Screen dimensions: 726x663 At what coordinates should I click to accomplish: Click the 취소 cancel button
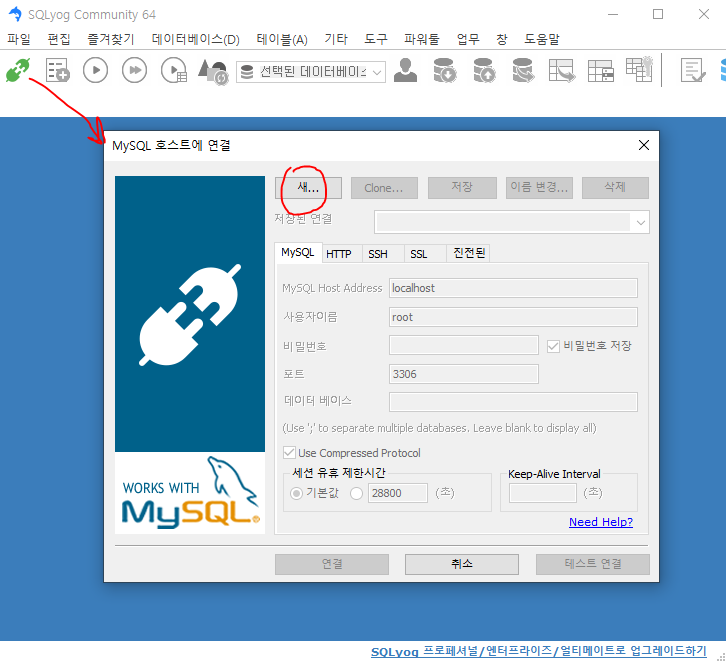click(x=462, y=564)
